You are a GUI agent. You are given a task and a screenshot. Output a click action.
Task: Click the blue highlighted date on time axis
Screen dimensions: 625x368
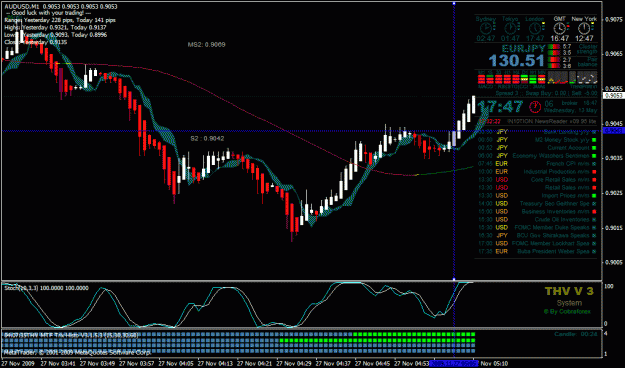click(x=454, y=364)
